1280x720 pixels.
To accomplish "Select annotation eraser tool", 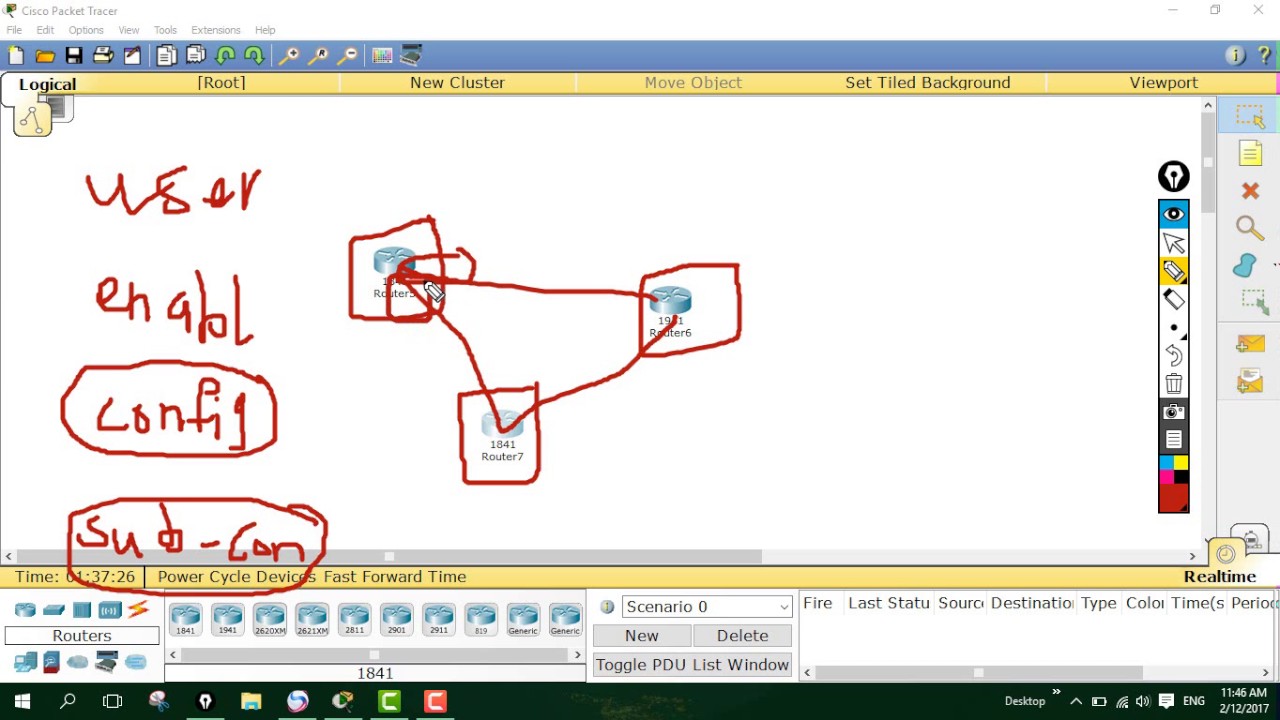I will 1174,299.
